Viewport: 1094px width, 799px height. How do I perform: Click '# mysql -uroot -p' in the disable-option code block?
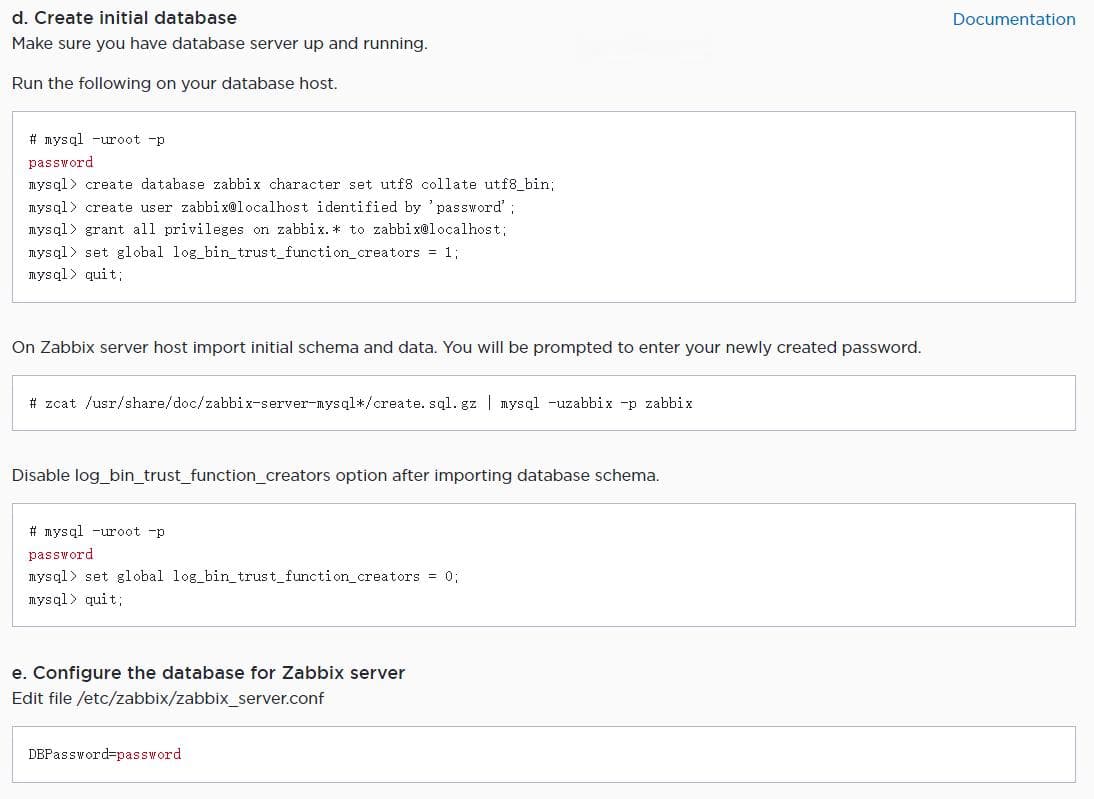coord(97,532)
